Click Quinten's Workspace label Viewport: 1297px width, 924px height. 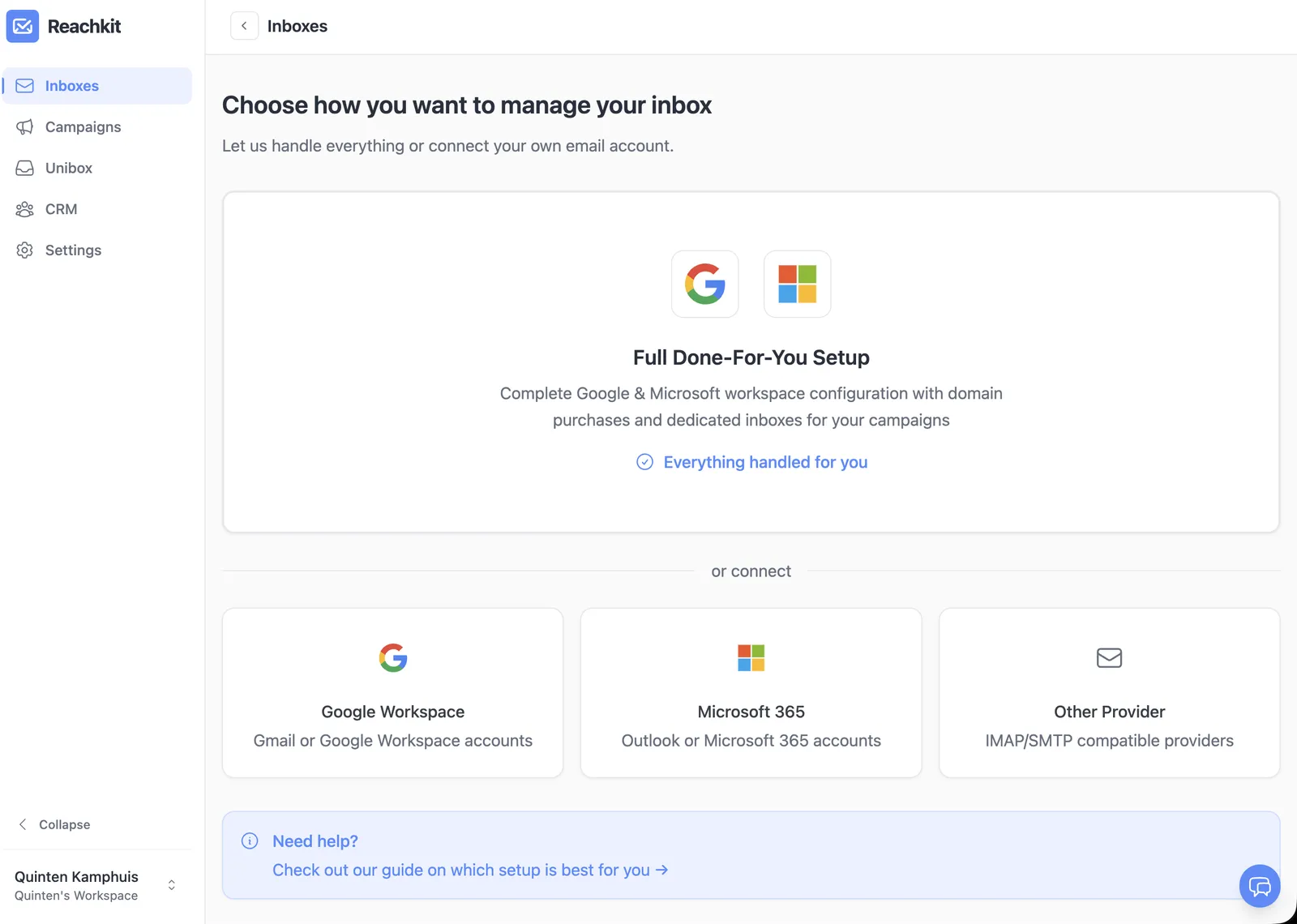click(x=76, y=896)
